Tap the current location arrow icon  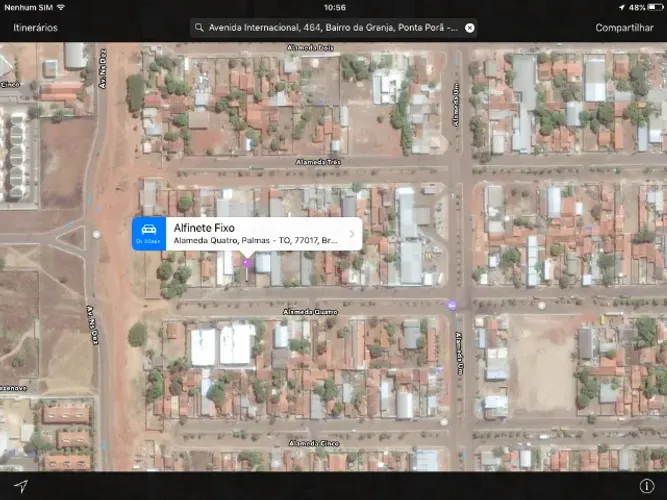coord(20,486)
